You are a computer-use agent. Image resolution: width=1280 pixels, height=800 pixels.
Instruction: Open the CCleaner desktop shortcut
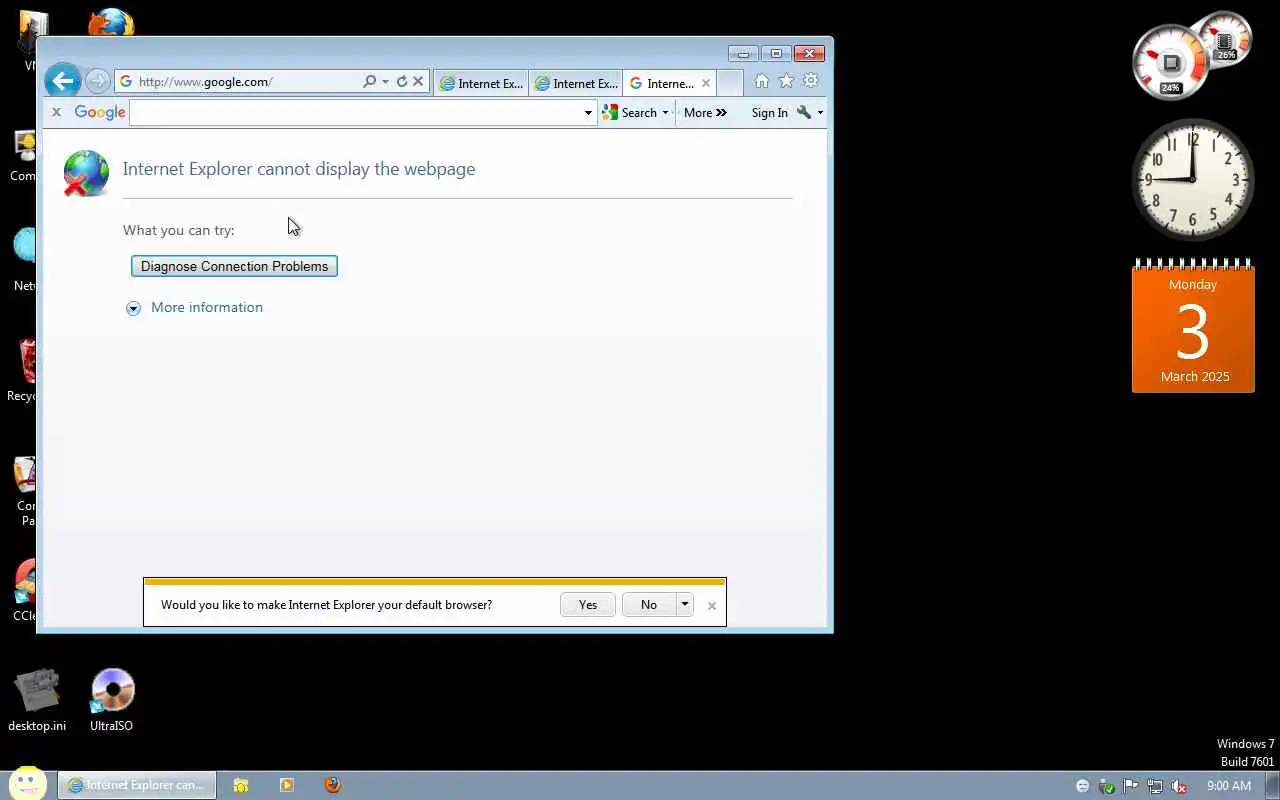click(25, 591)
